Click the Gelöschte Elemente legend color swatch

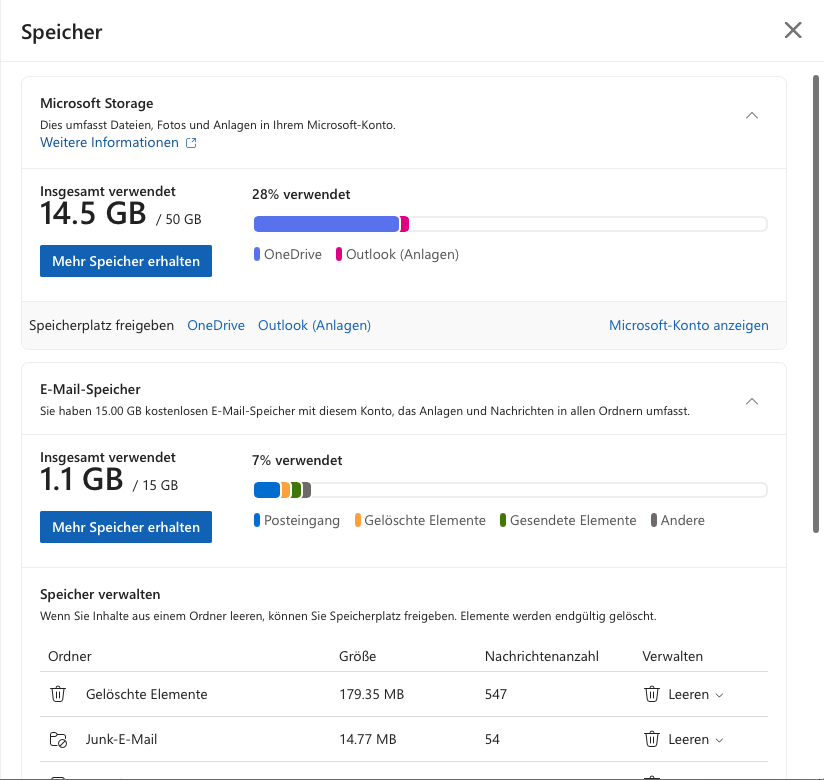[358, 520]
